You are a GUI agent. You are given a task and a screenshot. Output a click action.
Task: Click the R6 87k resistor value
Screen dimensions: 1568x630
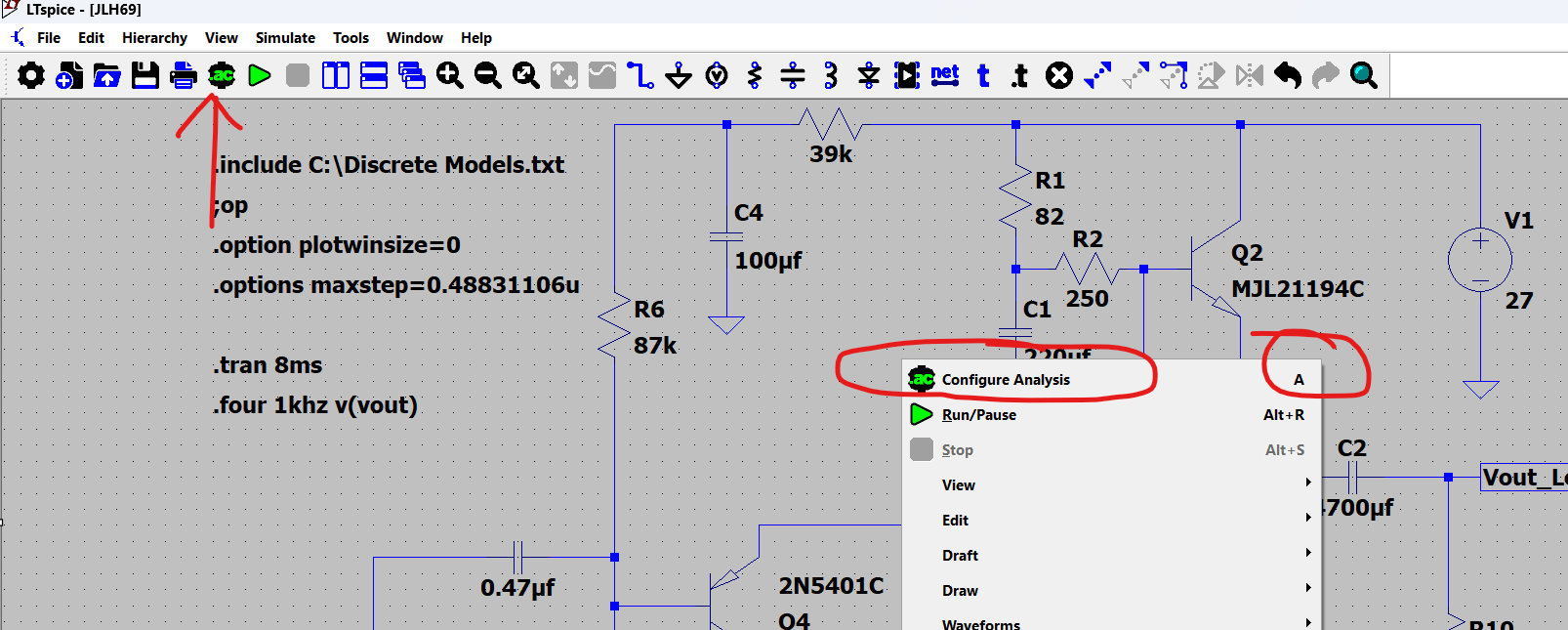point(655,346)
